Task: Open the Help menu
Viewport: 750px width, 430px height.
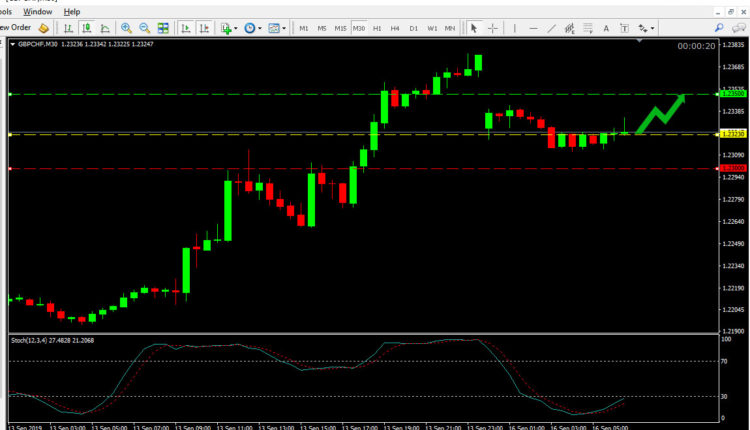Action: 72,11
